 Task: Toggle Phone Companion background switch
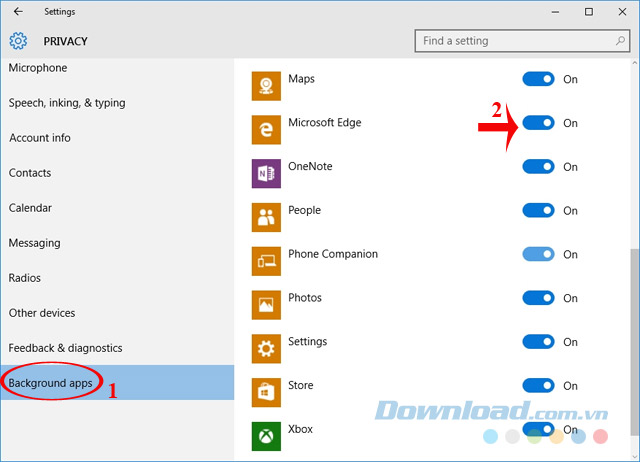click(538, 254)
